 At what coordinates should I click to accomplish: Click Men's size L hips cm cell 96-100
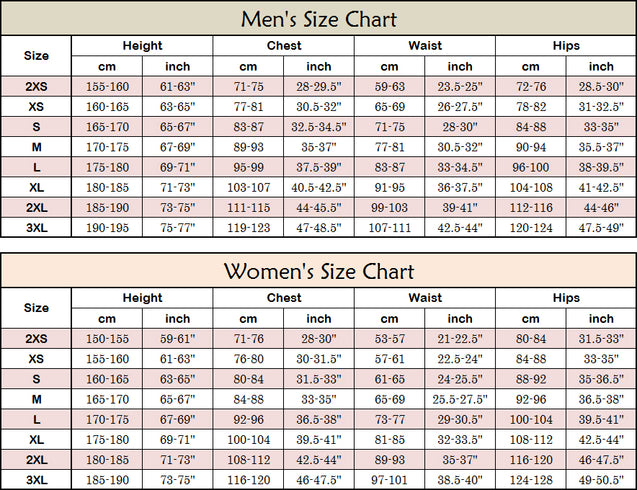pyautogui.click(x=531, y=167)
